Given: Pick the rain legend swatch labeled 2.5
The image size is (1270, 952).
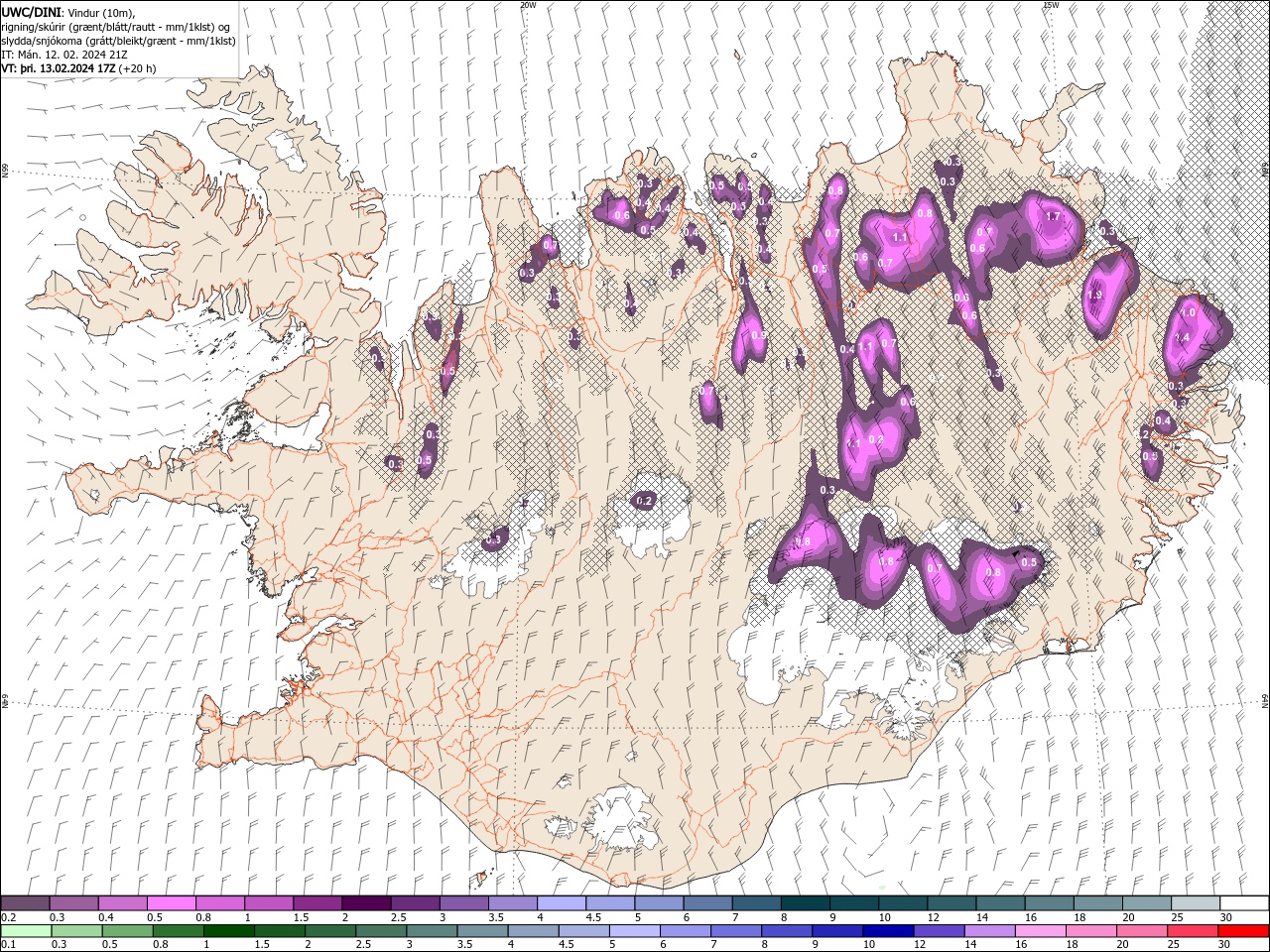Looking at the screenshot, I should tap(381, 931).
